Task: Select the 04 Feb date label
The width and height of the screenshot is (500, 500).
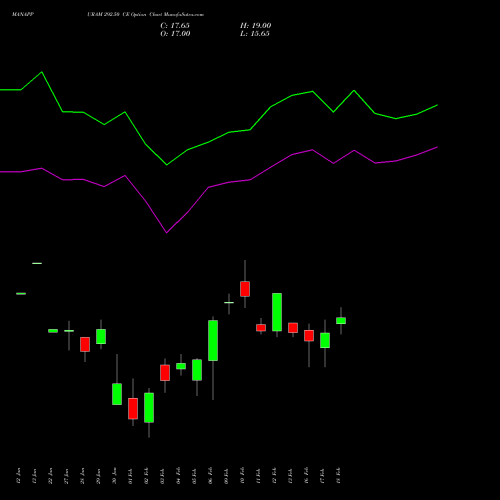Action: [178, 476]
